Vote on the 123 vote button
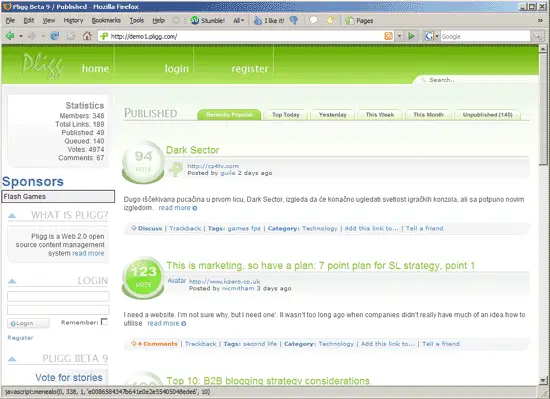550x399 pixels. coord(143,278)
